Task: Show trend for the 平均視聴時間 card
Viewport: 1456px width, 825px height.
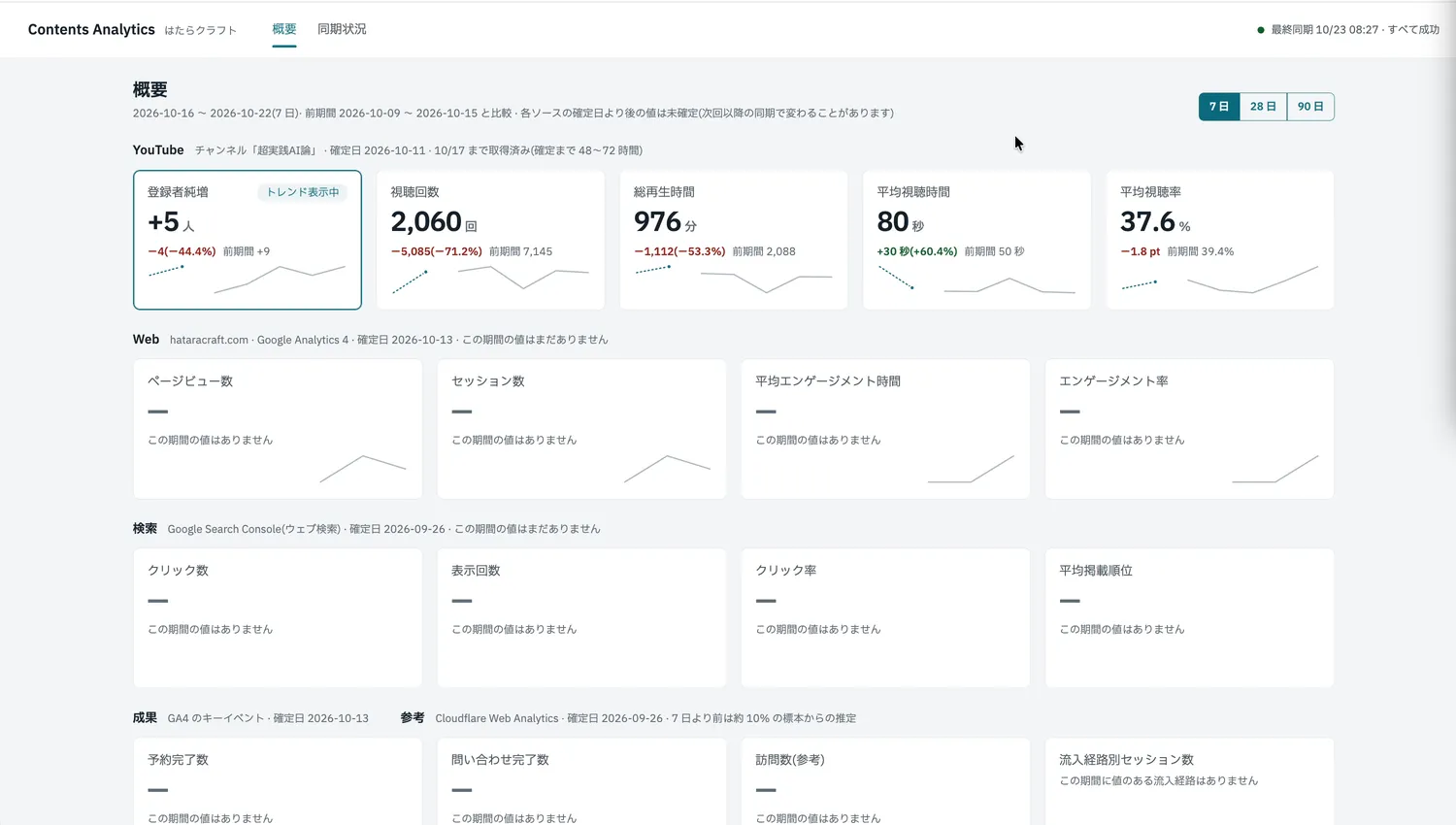Action: (x=976, y=240)
